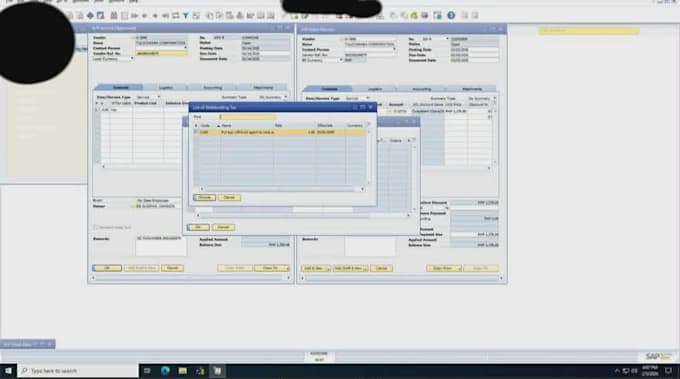Click the yellow search bar at the top right
Screen dimensions: 680x379
click(588, 31)
